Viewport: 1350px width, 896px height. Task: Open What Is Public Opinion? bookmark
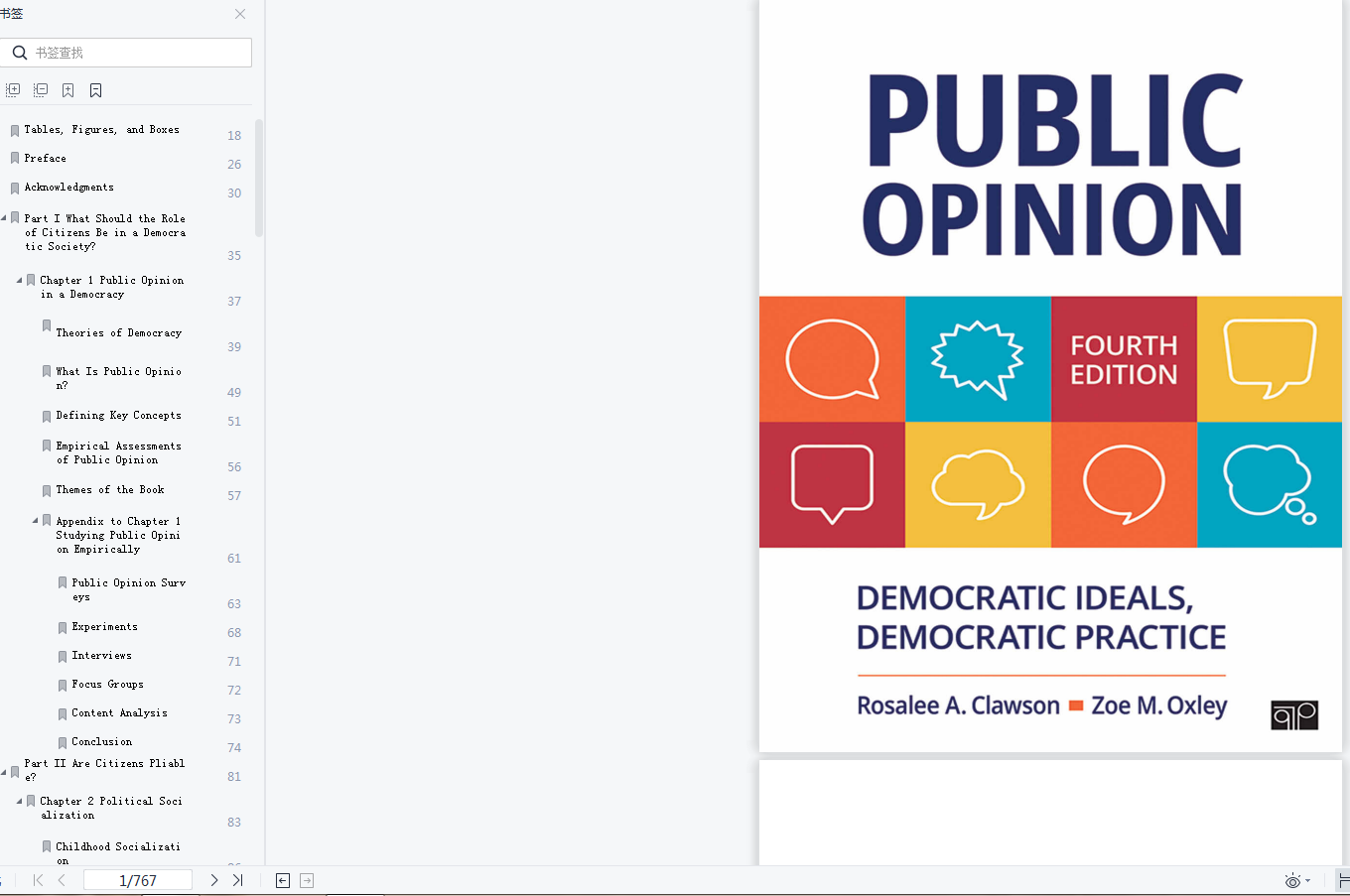[118, 378]
